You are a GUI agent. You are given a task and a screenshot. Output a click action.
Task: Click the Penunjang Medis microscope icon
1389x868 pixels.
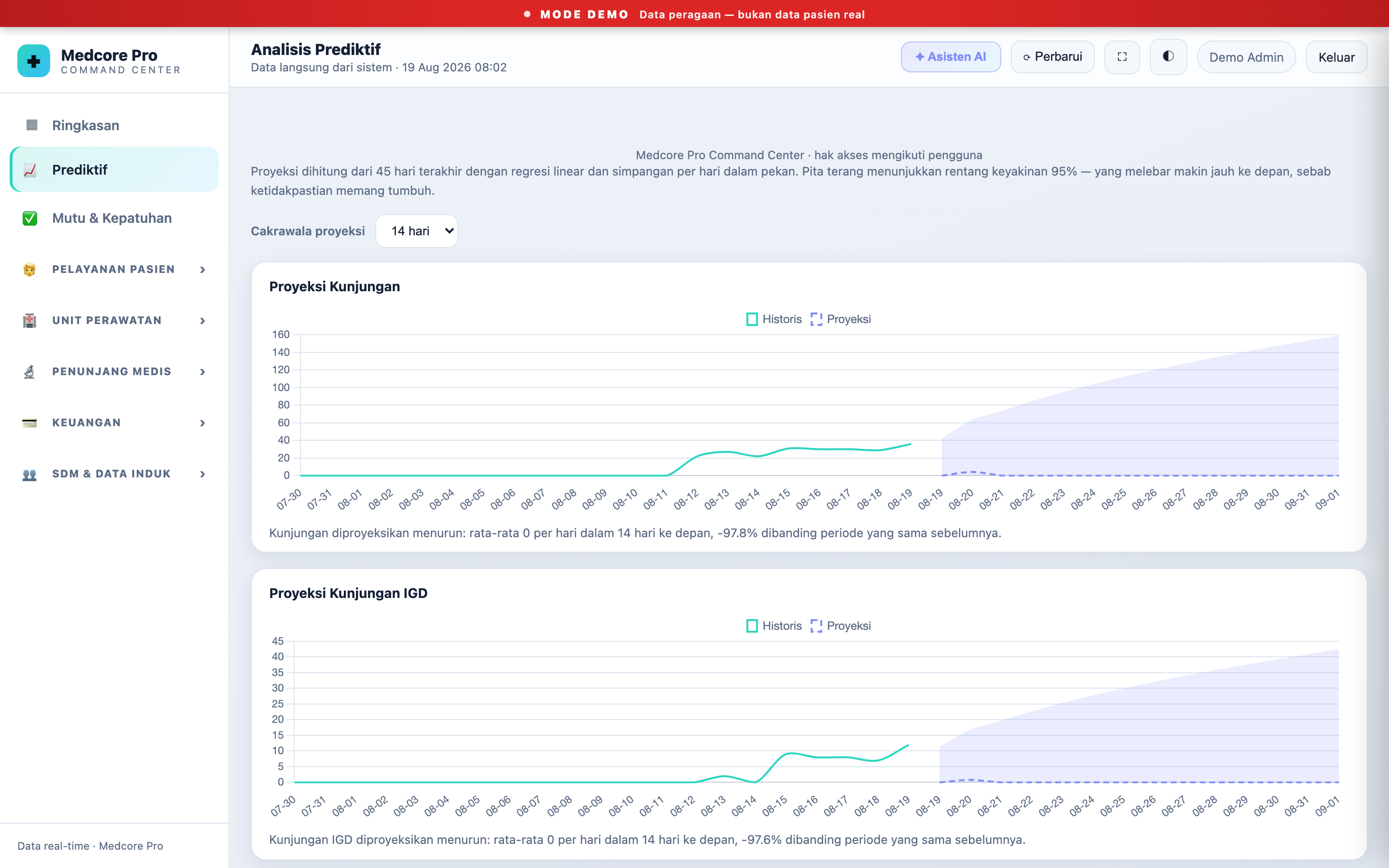point(29,371)
